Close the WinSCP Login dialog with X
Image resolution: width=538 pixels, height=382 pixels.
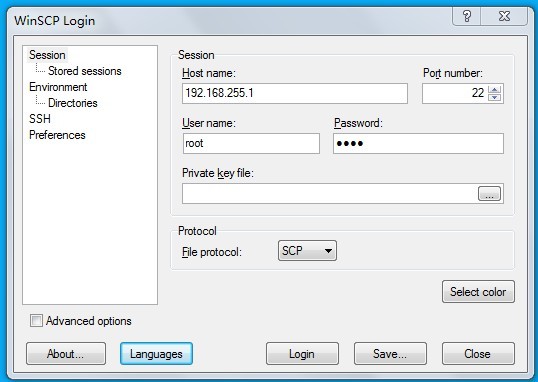click(x=504, y=16)
